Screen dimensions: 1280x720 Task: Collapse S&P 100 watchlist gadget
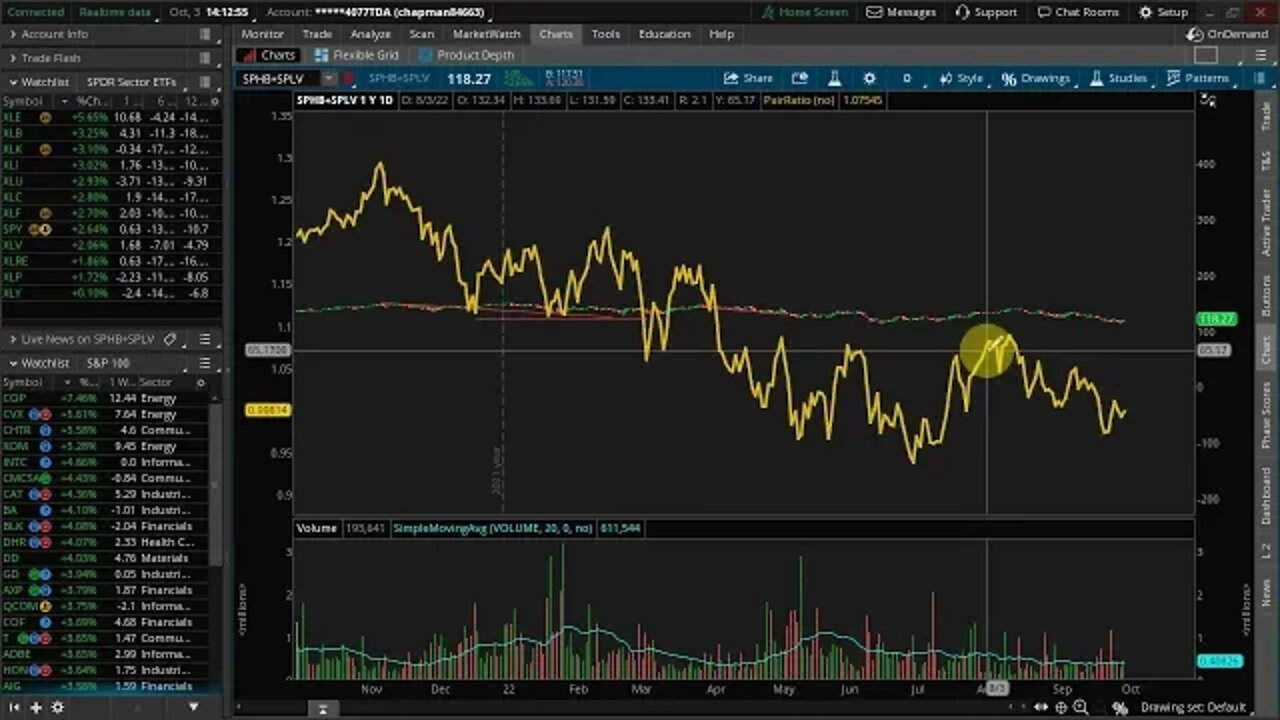[12, 363]
